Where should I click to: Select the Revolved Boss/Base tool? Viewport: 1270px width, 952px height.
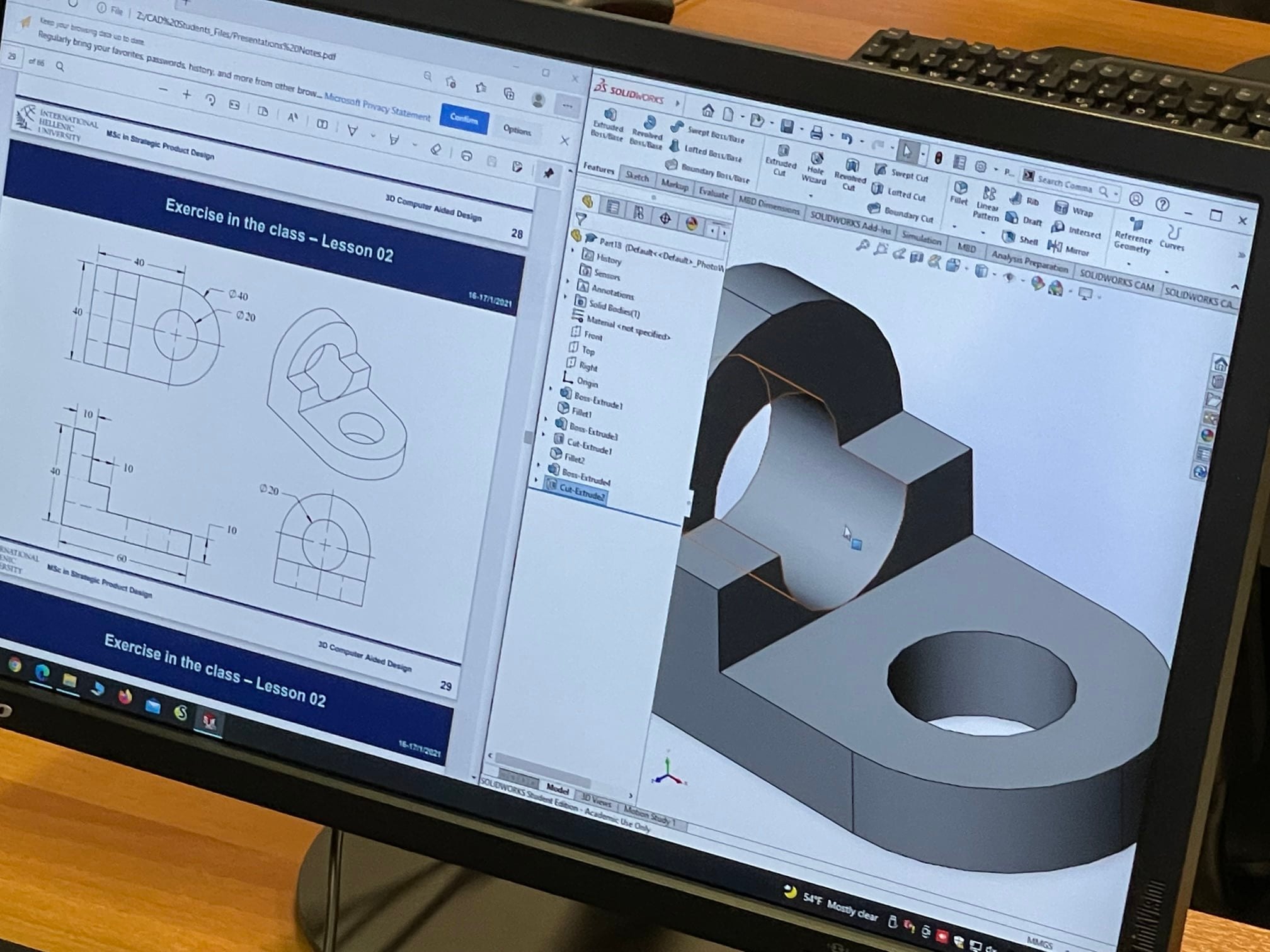tap(648, 132)
